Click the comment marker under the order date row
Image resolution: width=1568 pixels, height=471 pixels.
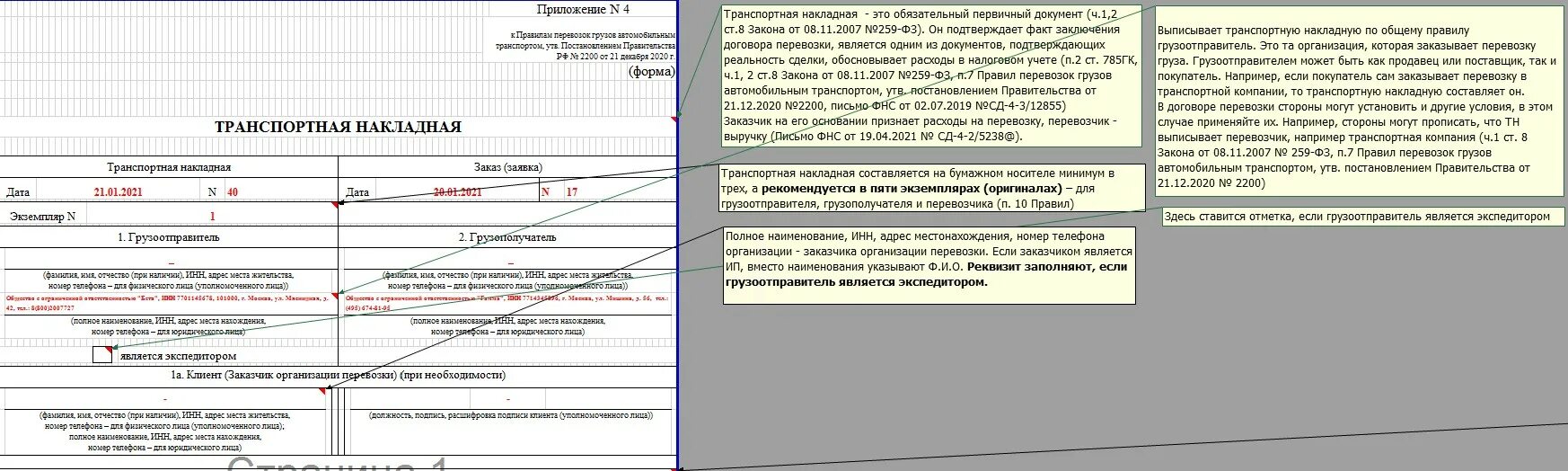coord(335,205)
